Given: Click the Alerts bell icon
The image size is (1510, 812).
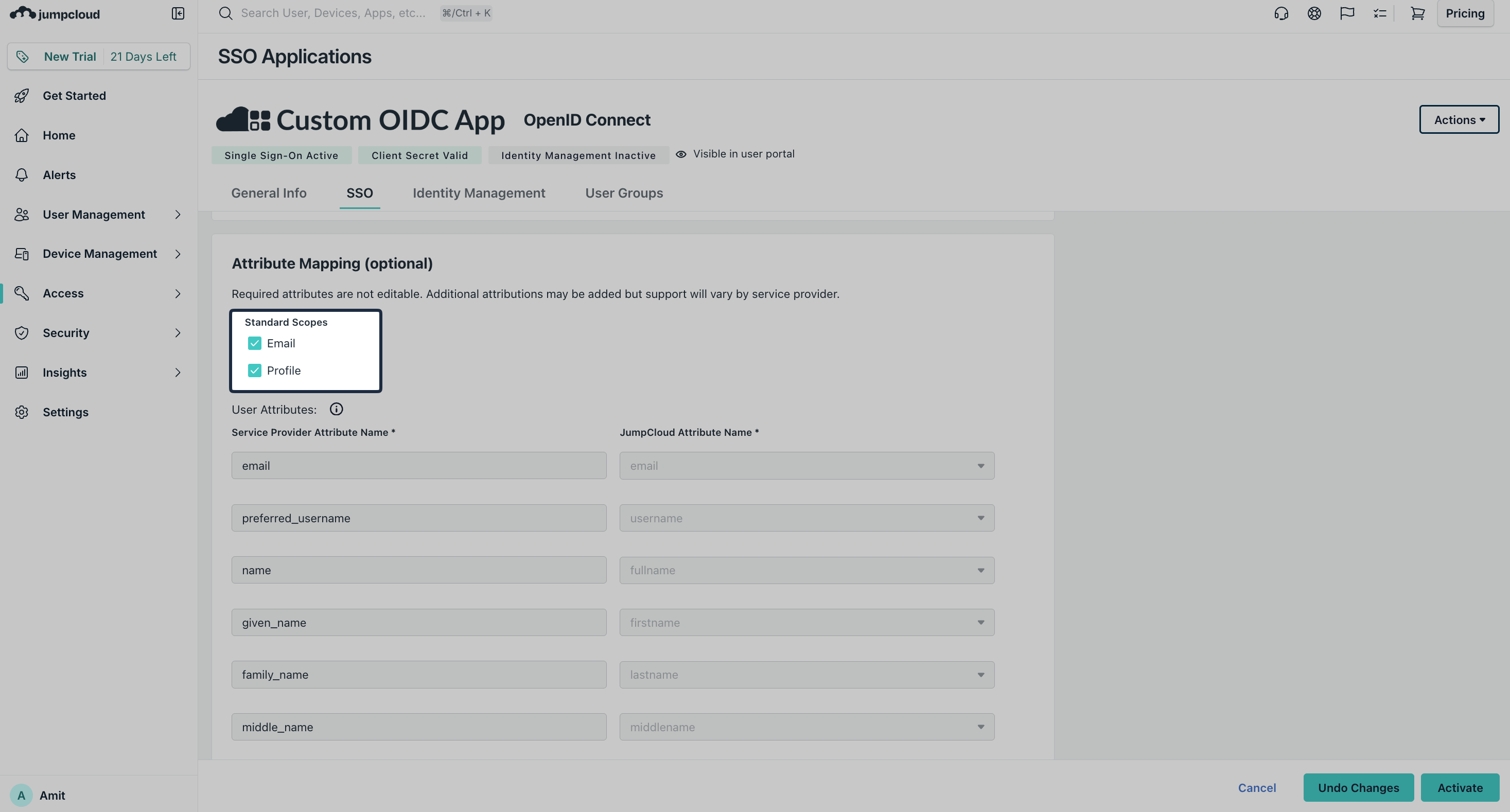Looking at the screenshot, I should (x=22, y=175).
